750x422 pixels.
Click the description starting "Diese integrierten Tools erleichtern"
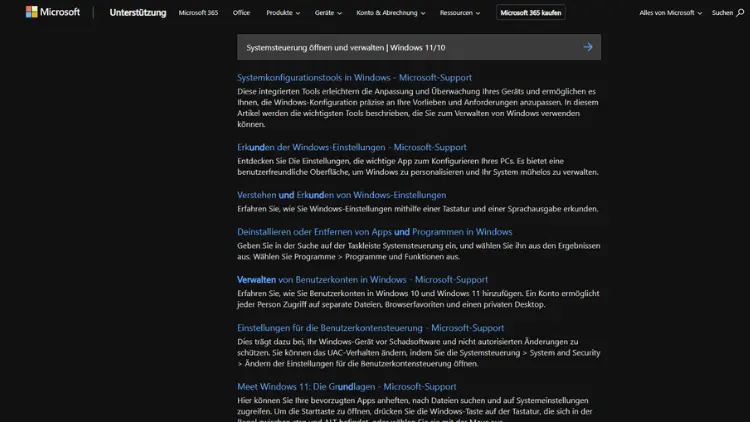click(x=418, y=108)
